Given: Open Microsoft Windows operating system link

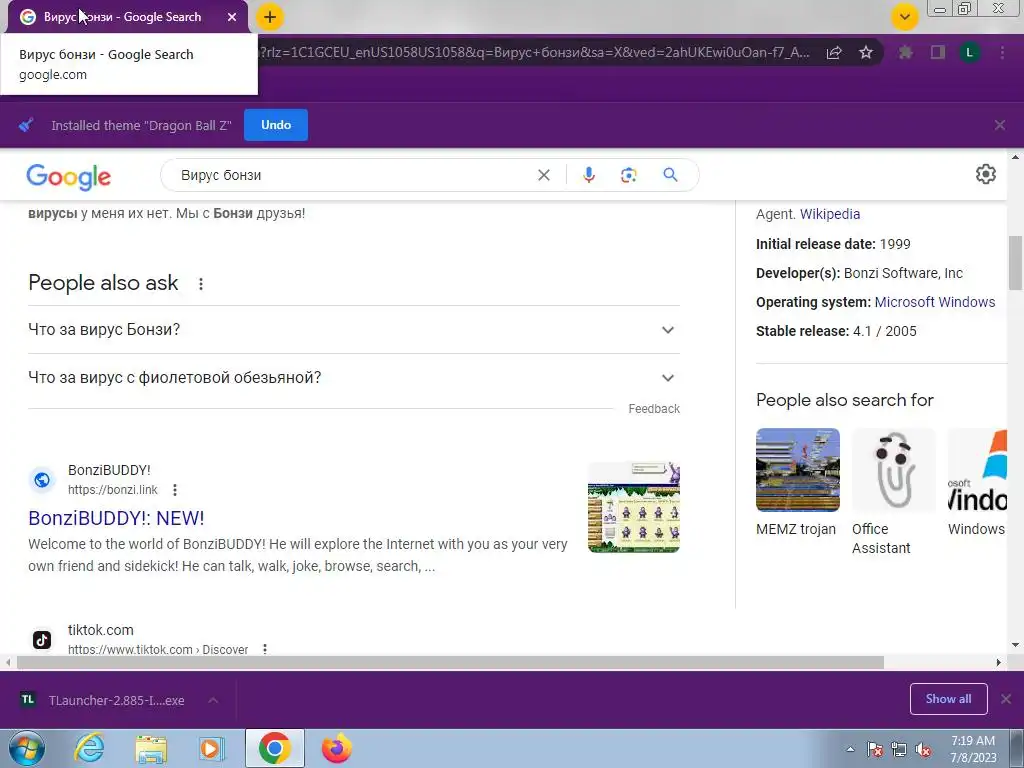Looking at the screenshot, I should click(x=935, y=302).
